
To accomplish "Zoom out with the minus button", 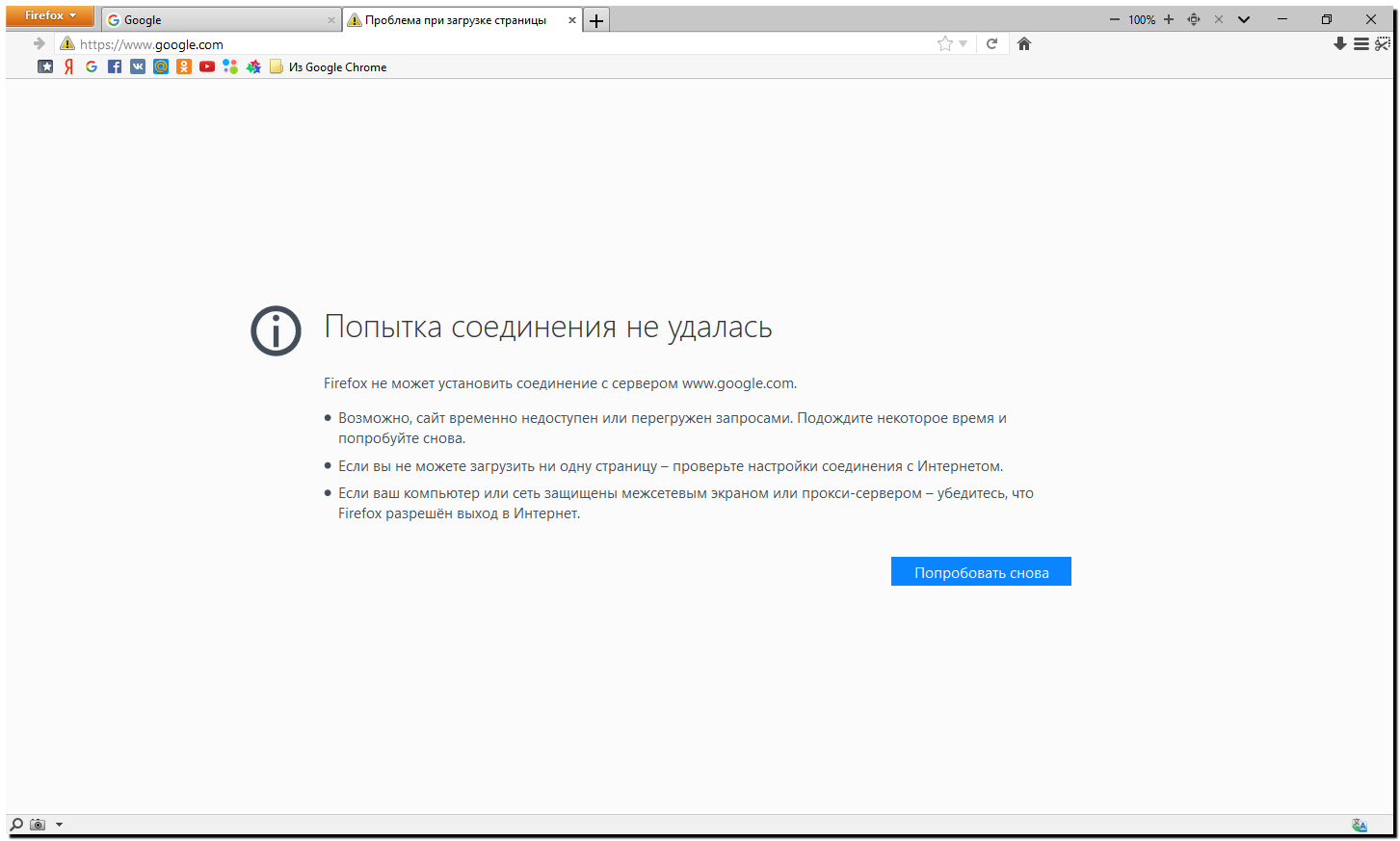I will [1115, 19].
